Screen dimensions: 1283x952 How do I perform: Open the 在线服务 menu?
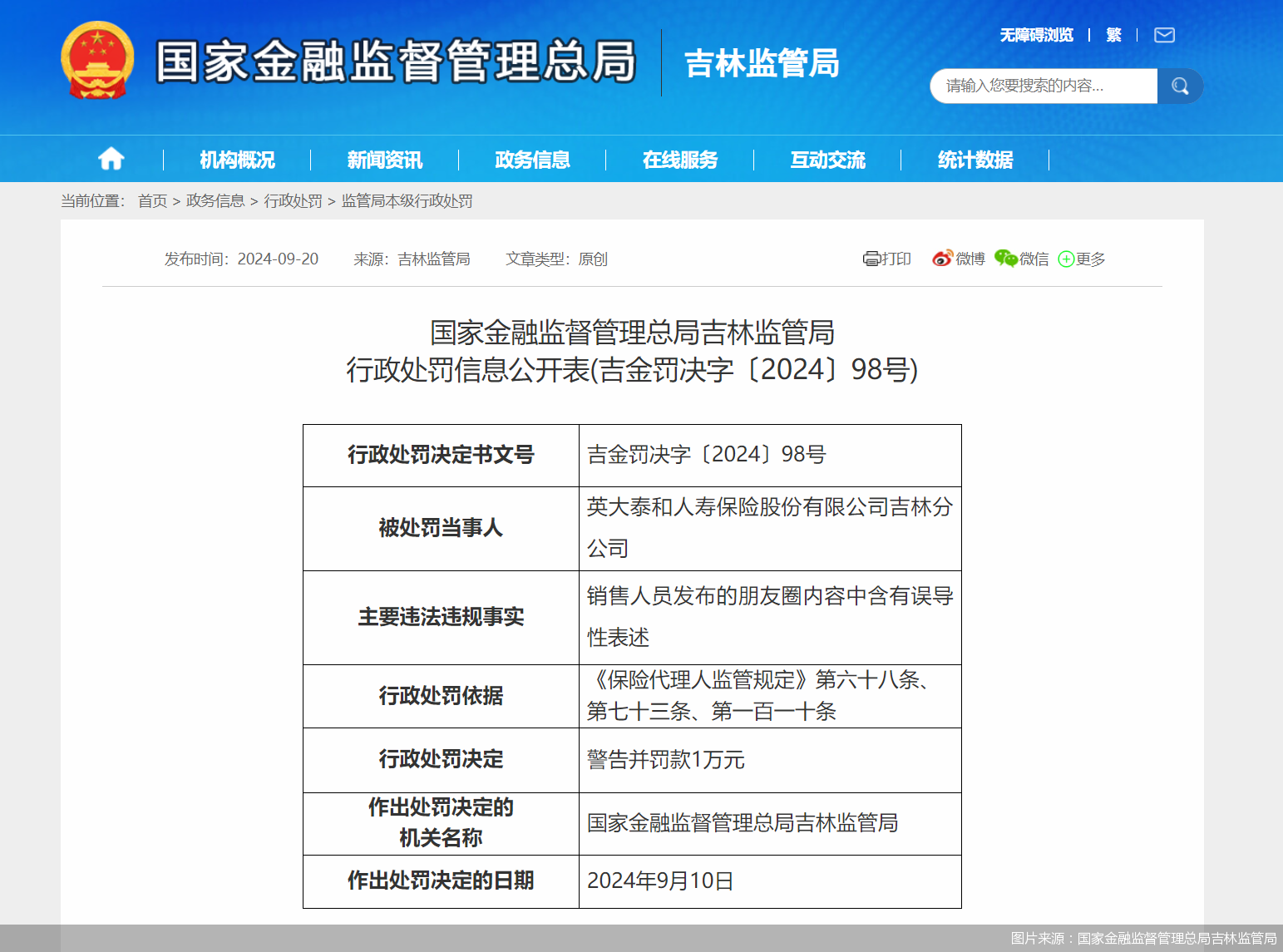680,160
